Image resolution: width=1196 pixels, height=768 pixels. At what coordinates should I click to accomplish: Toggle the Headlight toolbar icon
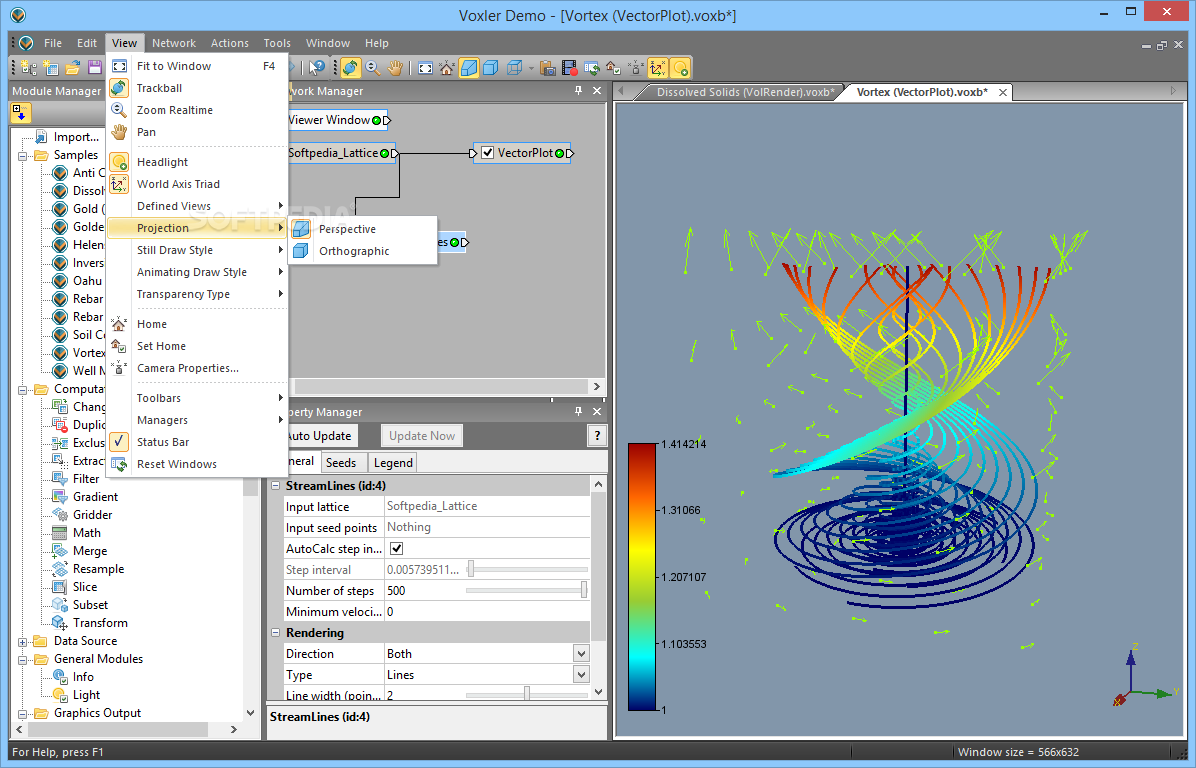pos(680,68)
